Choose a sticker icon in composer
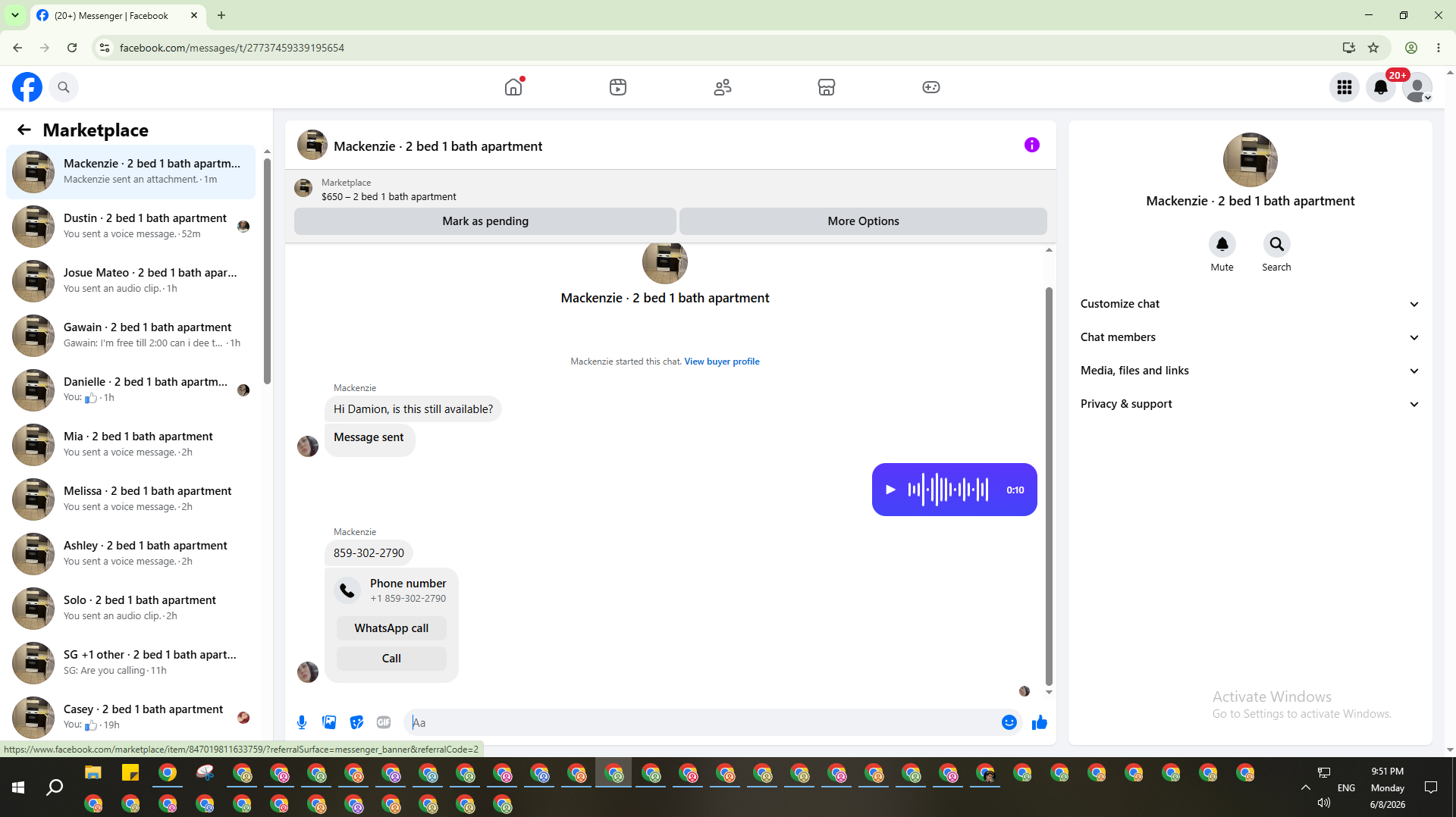 click(356, 722)
